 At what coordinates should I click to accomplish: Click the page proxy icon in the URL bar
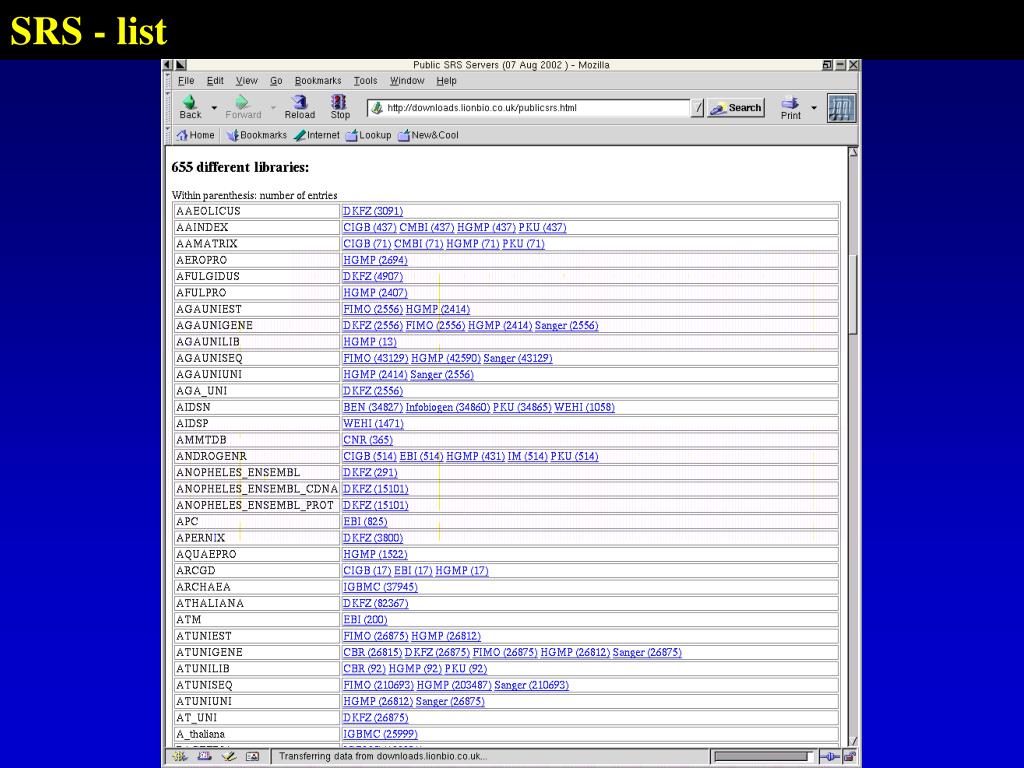coord(377,108)
